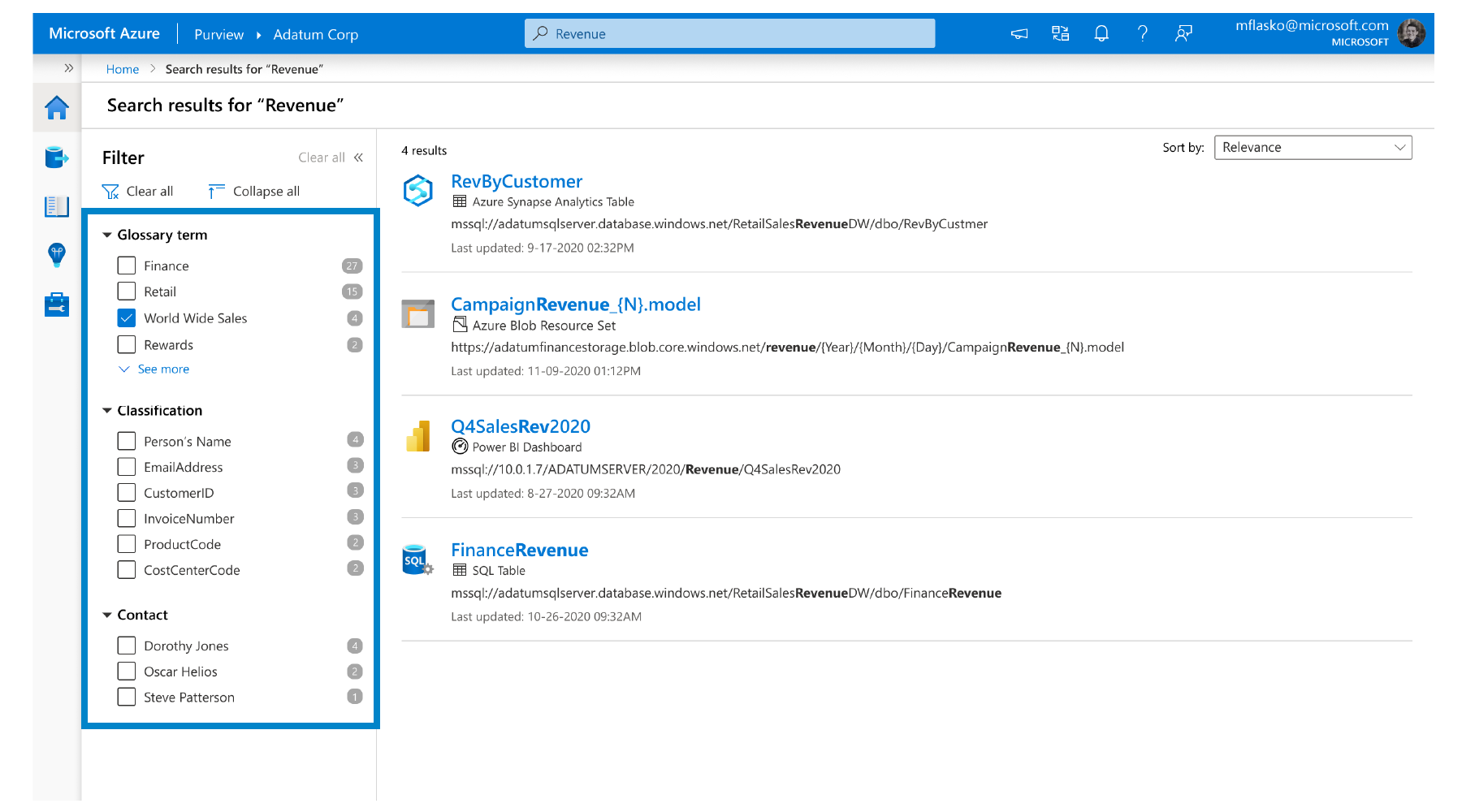Click greyed Clear all in Filter header
Image resolution: width=1462 pixels, height=812 pixels.
(322, 158)
